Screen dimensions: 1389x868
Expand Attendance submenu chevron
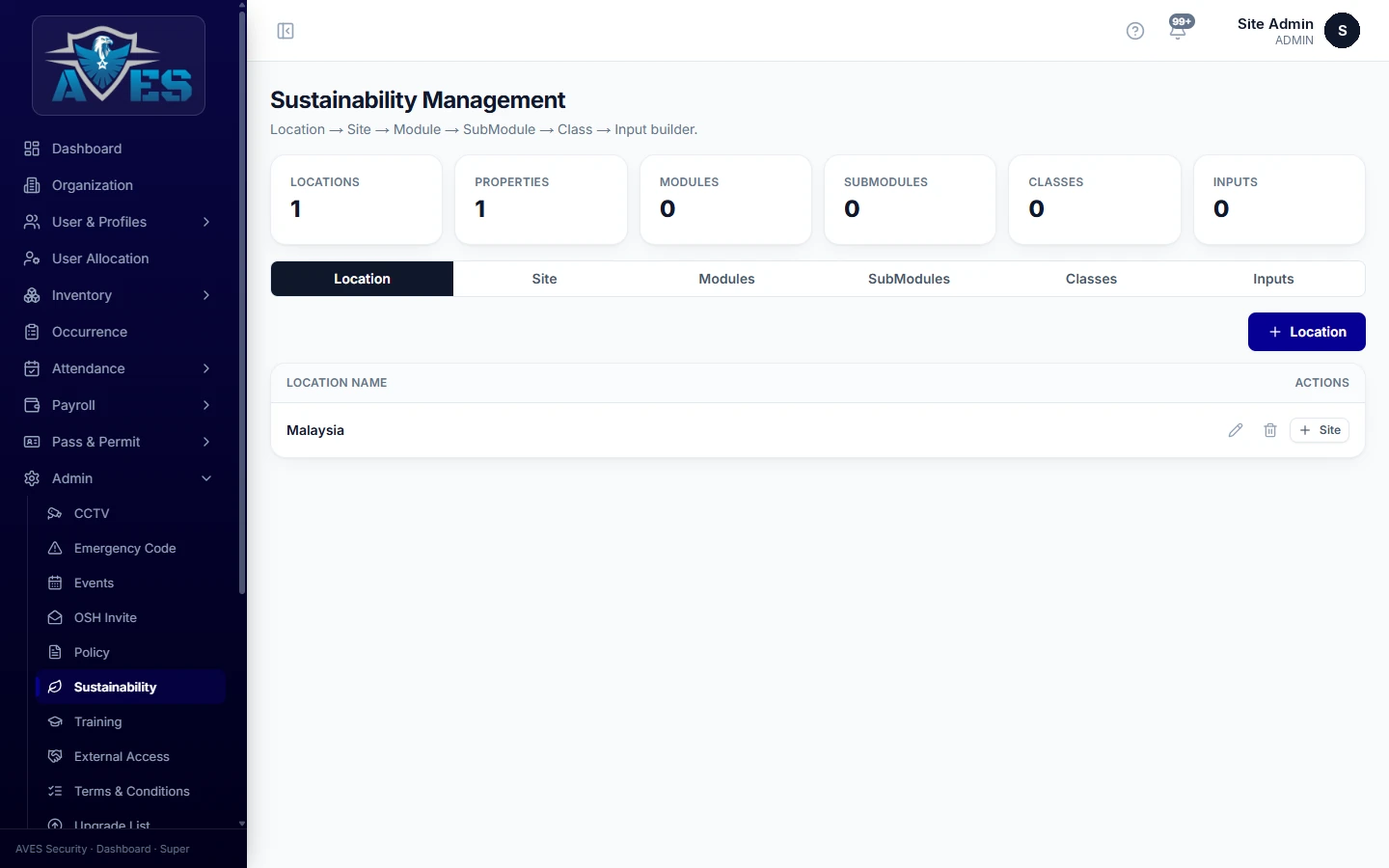tap(206, 368)
